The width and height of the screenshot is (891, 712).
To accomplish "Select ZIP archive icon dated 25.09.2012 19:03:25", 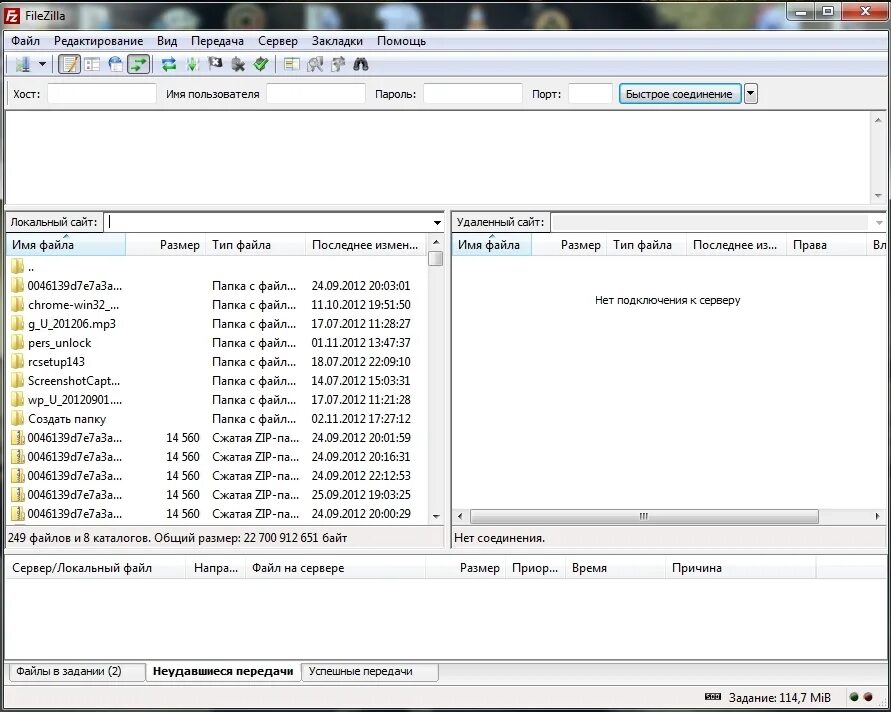I will coord(18,495).
